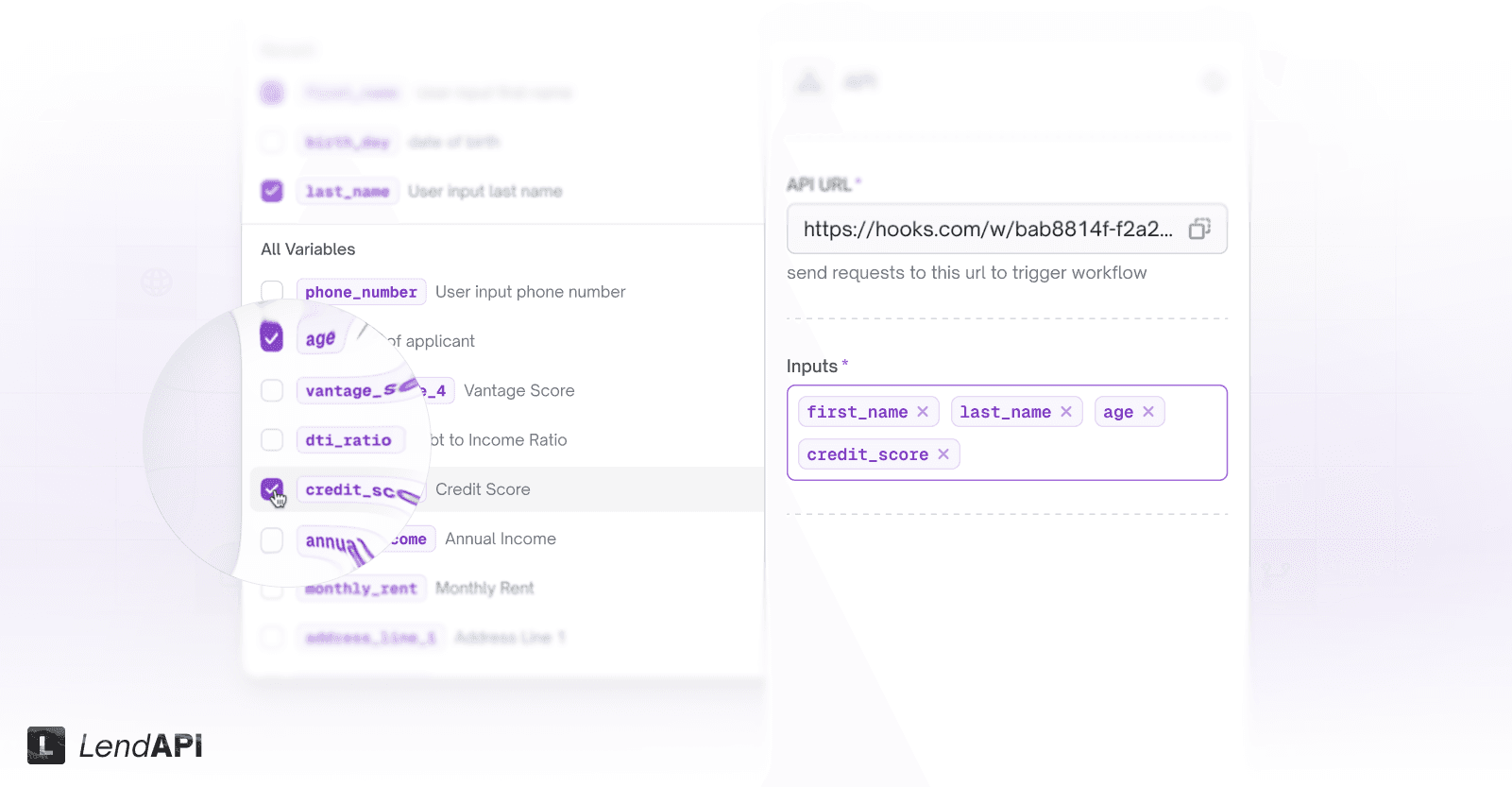Remove the last_name input chip

(1066, 411)
